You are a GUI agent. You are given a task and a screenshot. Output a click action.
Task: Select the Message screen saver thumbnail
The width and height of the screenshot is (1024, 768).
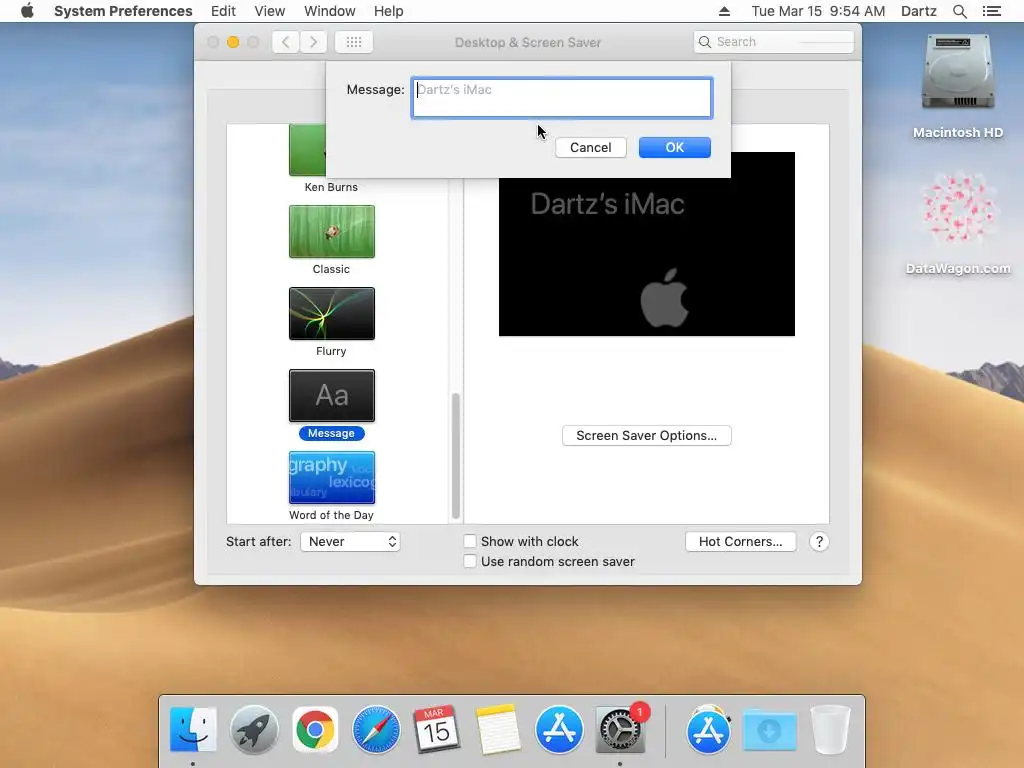(x=332, y=396)
